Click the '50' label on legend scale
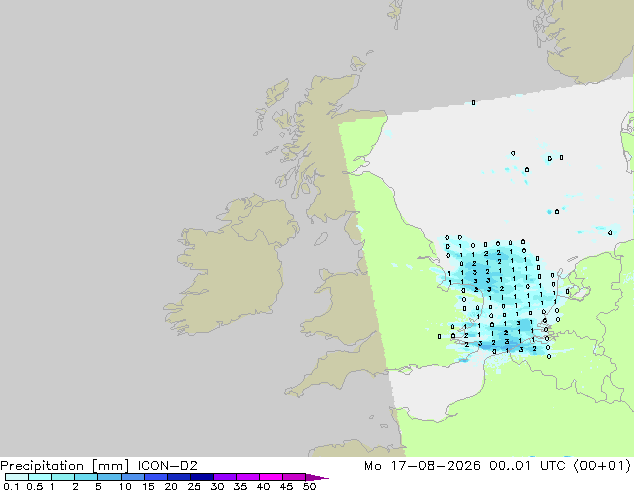Viewport: 634px width, 490px height. tap(309, 486)
